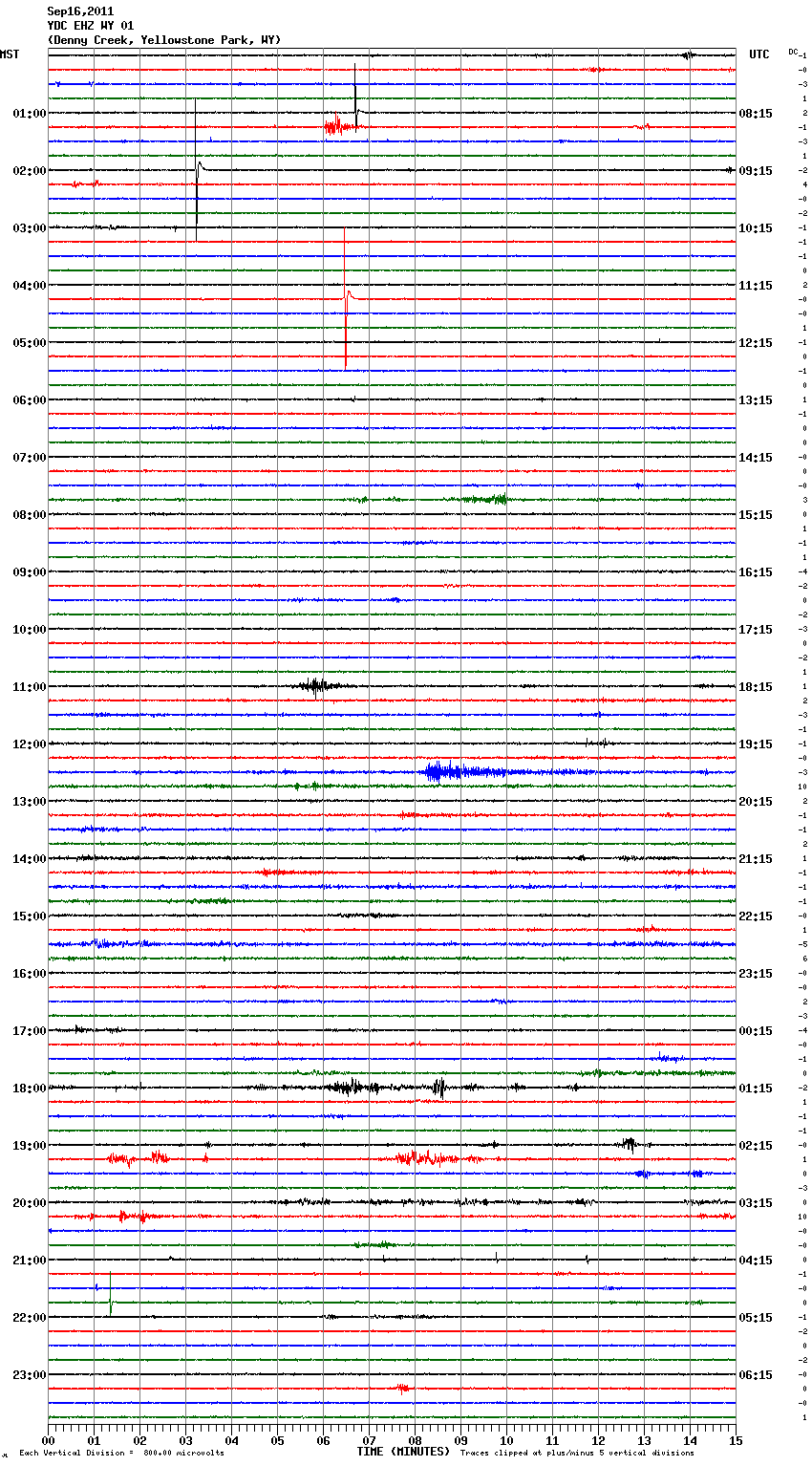
Task: Click bottom axis minute tick label "15"
Action: tap(735, 1440)
